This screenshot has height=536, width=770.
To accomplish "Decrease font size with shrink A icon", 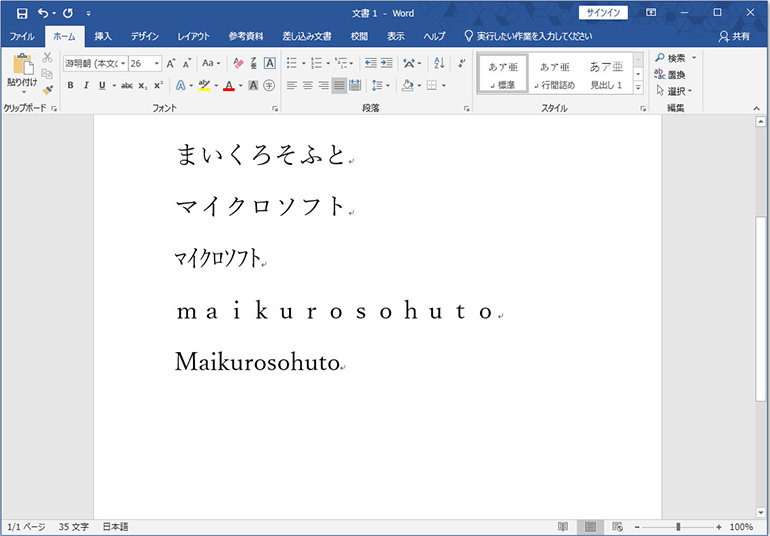I will [x=187, y=63].
